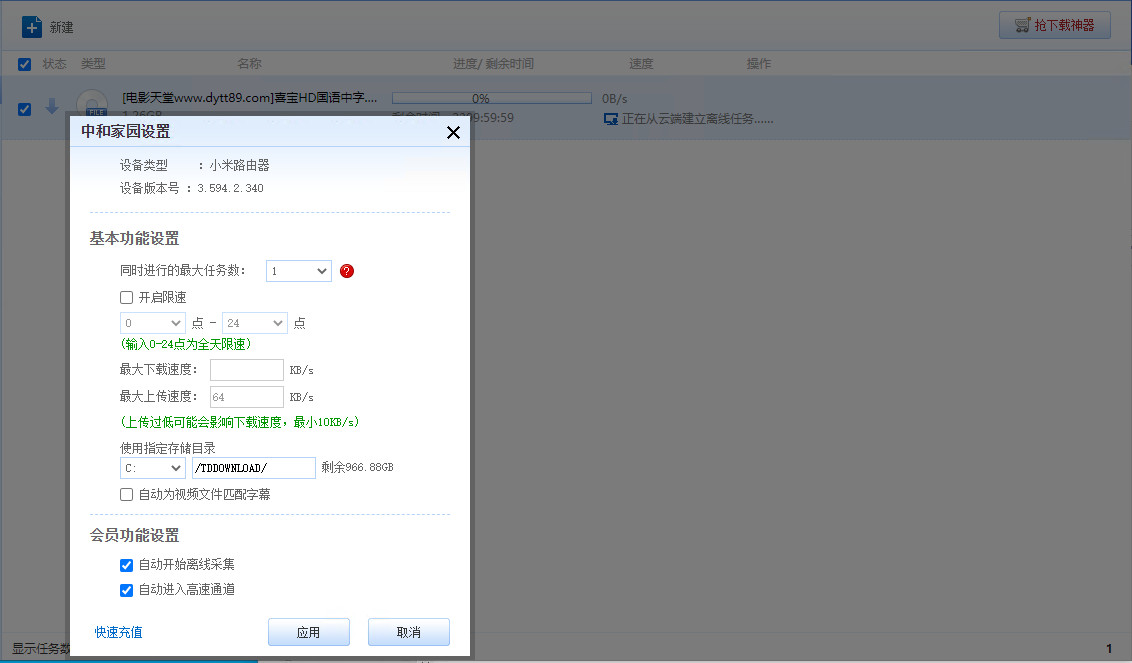
Task: Click the offline task cloud icon
Action: pos(610,119)
